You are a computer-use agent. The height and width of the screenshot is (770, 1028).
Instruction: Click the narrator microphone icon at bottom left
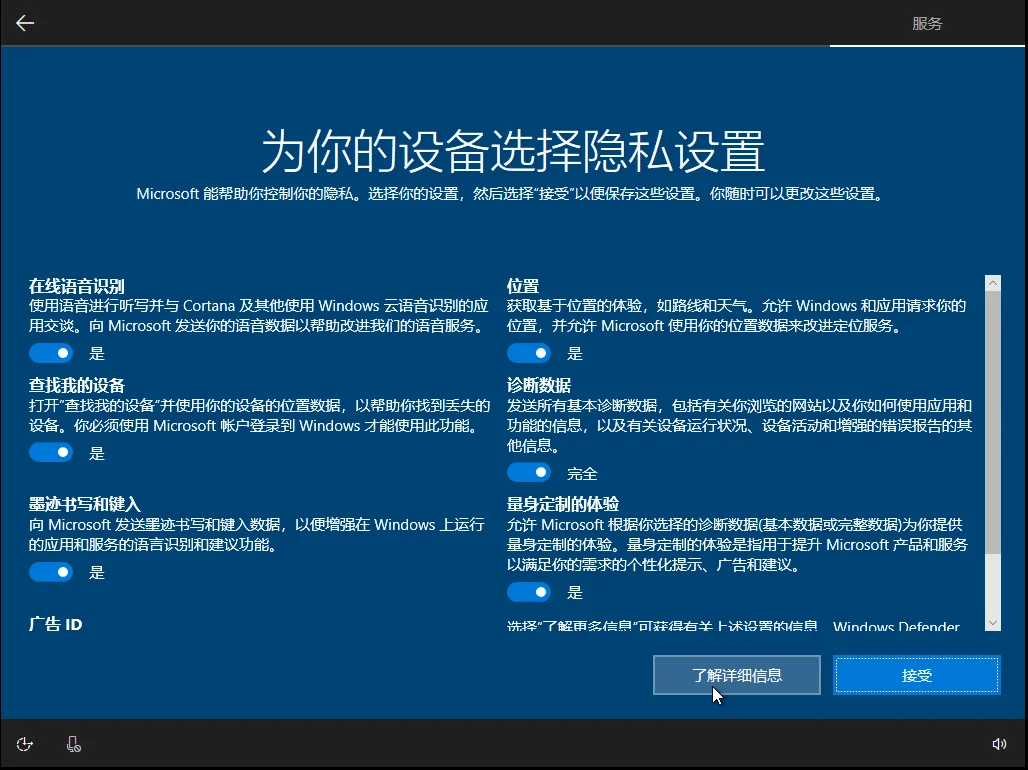click(x=72, y=744)
